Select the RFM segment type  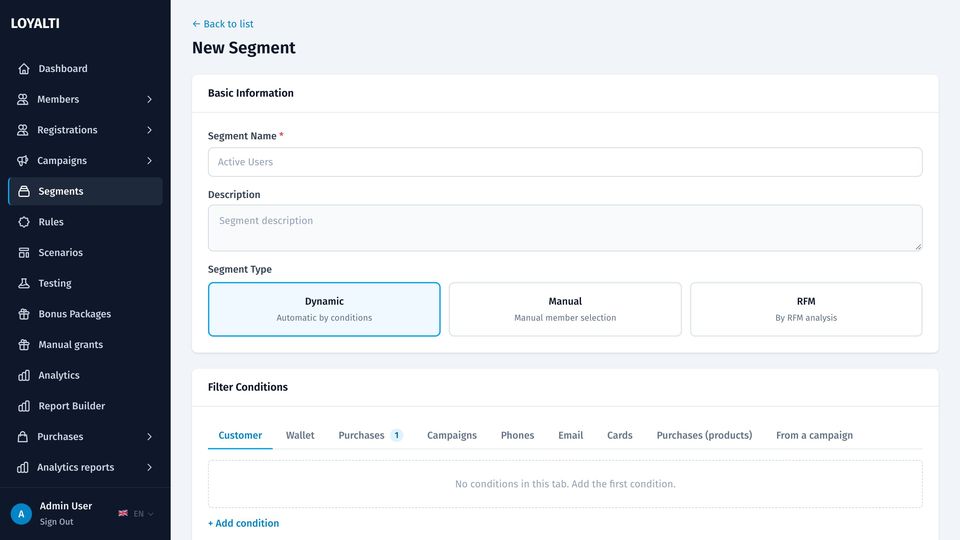point(806,309)
